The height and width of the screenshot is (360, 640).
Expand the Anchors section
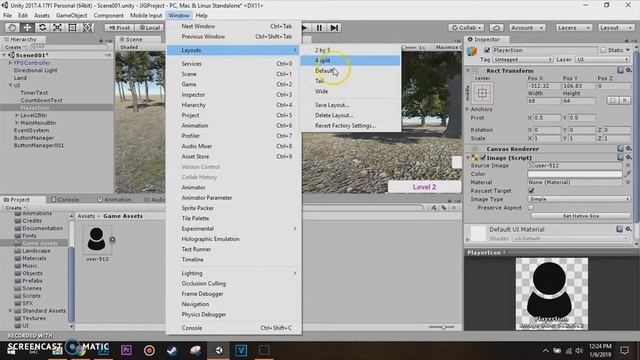(x=468, y=109)
